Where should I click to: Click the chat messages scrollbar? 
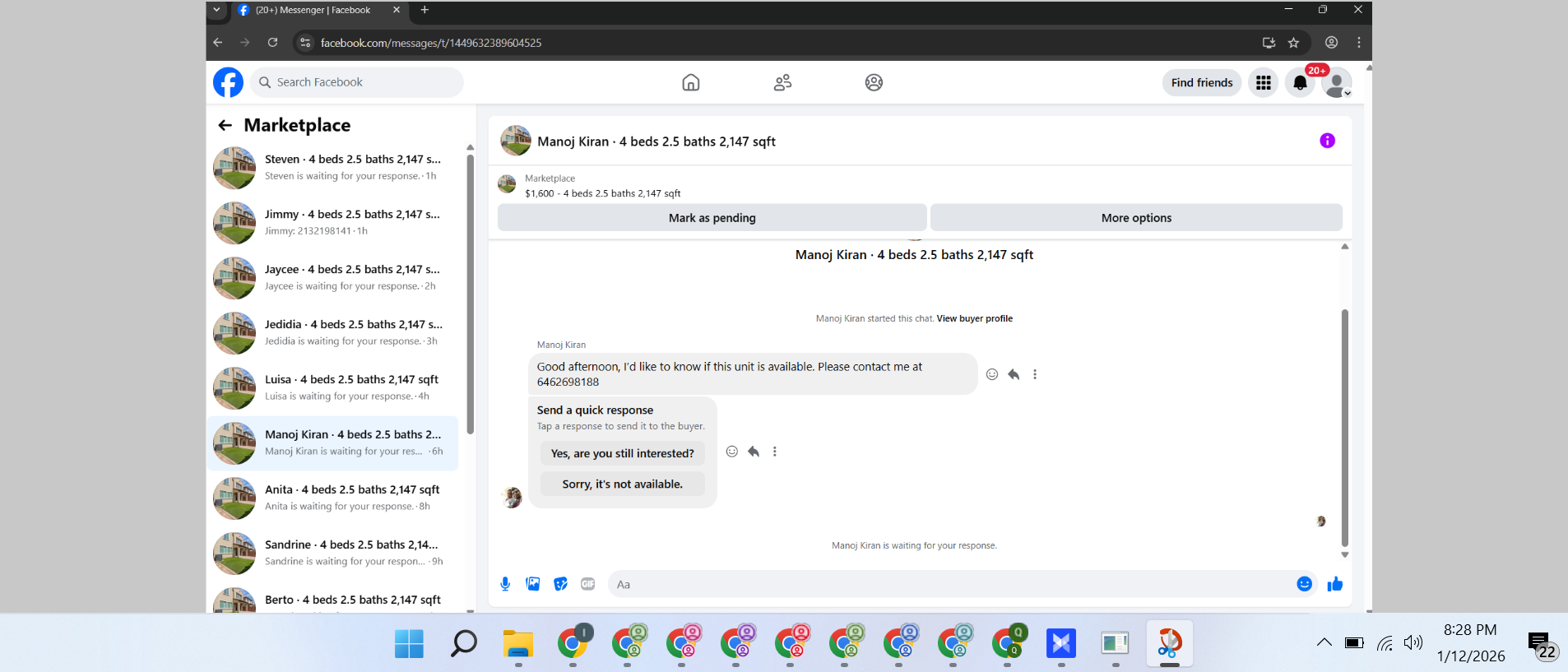coord(1345,428)
